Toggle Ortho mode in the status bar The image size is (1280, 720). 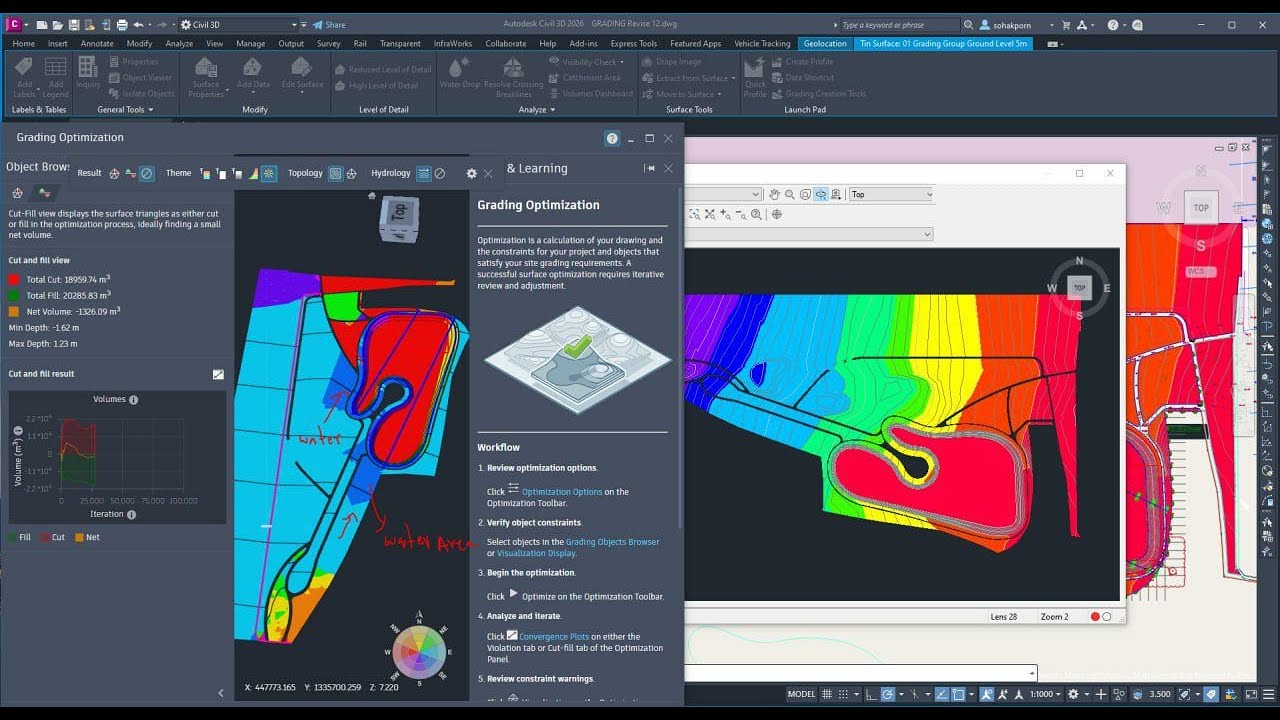(x=872, y=694)
